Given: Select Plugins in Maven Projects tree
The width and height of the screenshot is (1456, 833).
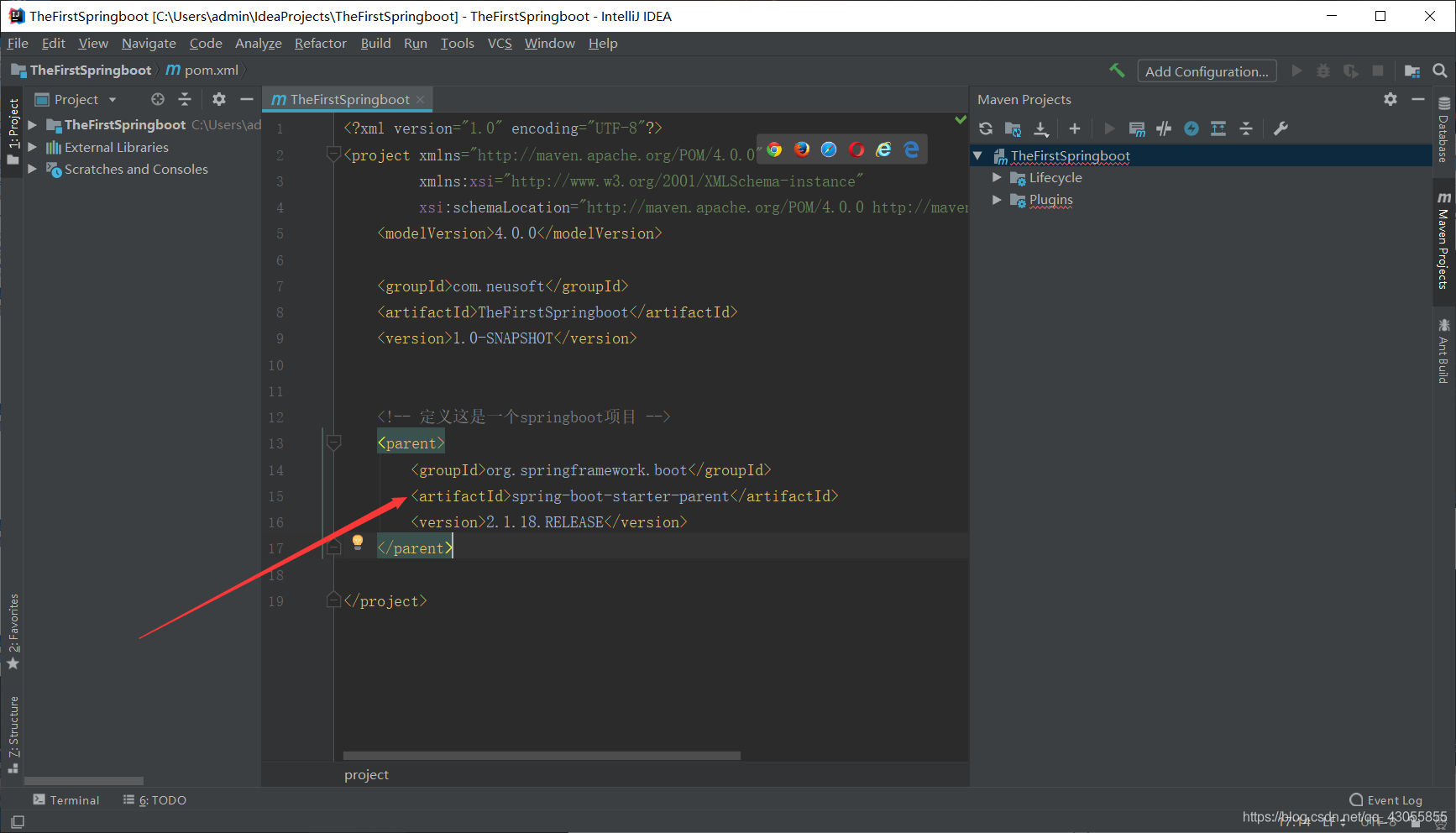Looking at the screenshot, I should point(1051,200).
